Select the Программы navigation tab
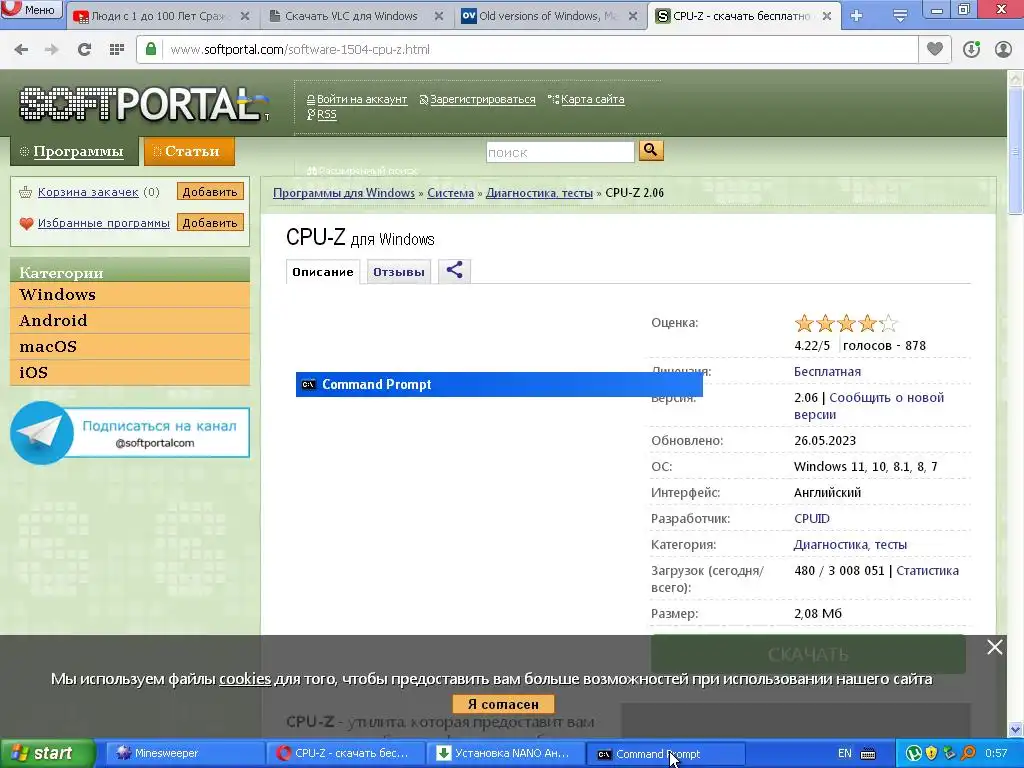This screenshot has height=768, width=1024. pos(74,152)
